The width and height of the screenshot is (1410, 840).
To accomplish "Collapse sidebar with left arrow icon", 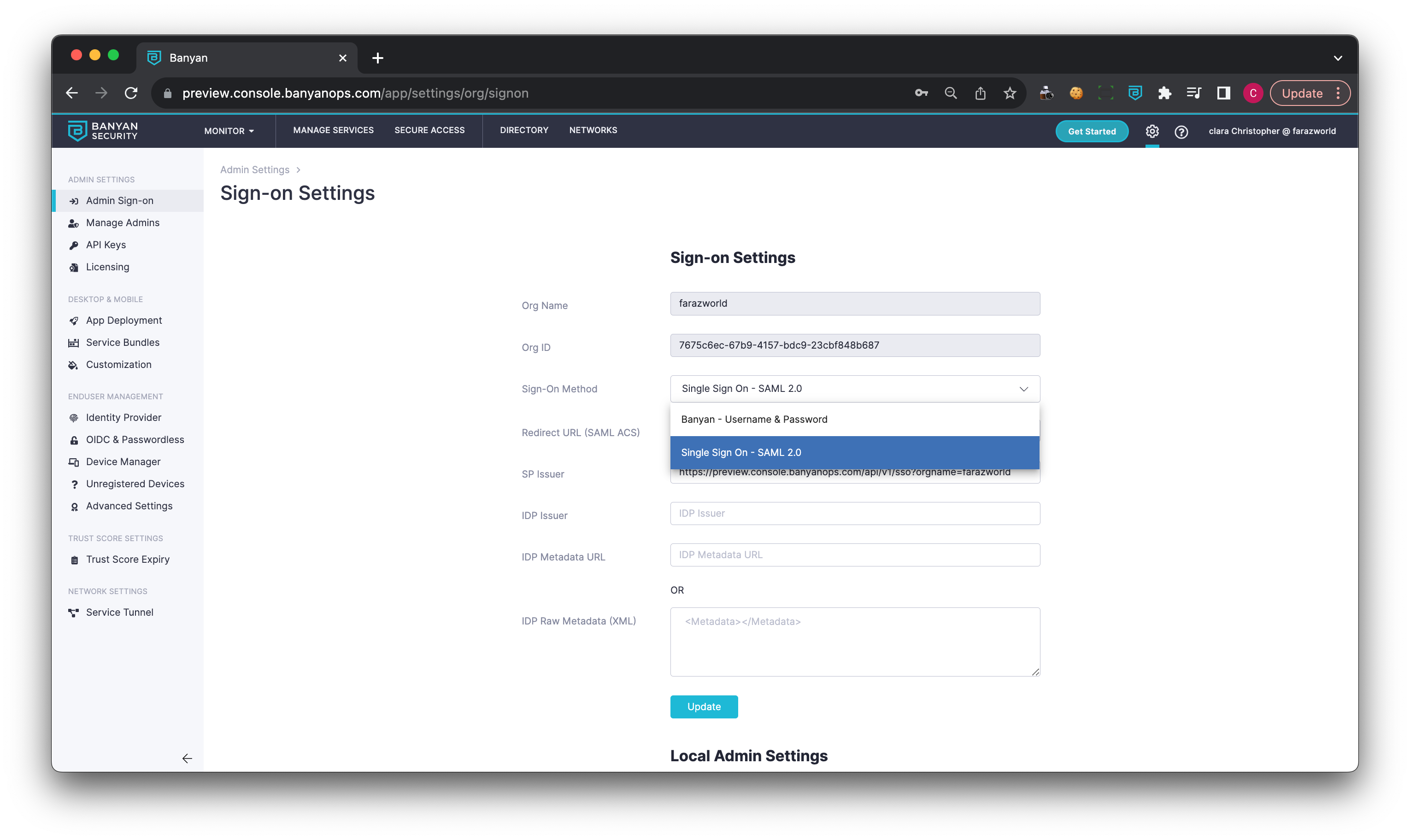I will pyautogui.click(x=187, y=758).
